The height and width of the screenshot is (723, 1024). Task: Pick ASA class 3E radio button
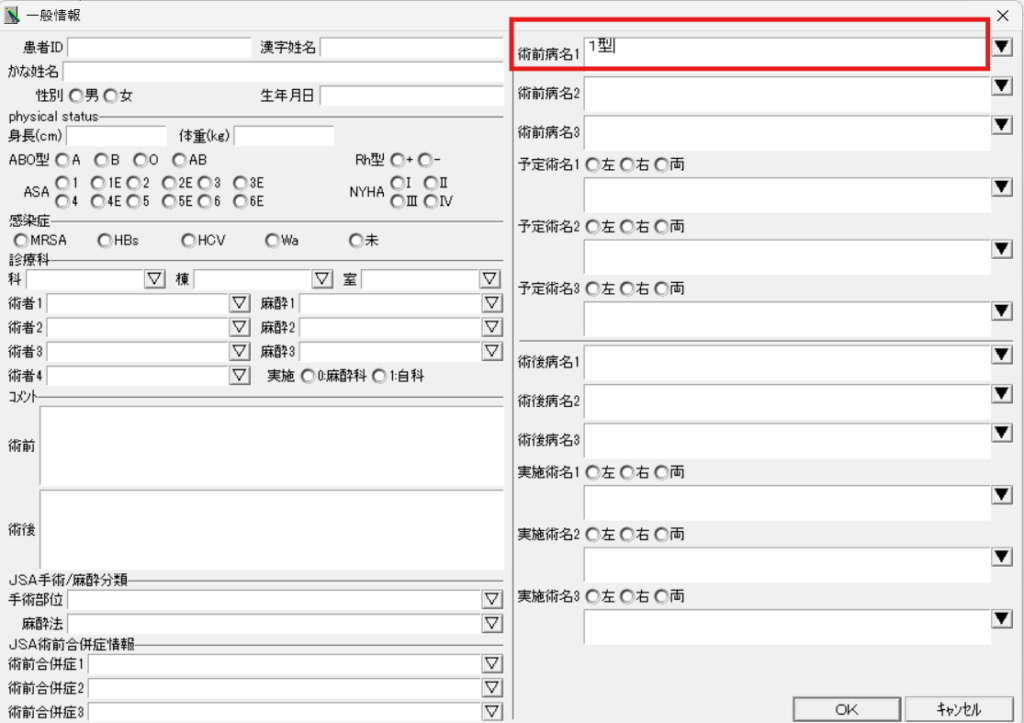click(x=240, y=183)
